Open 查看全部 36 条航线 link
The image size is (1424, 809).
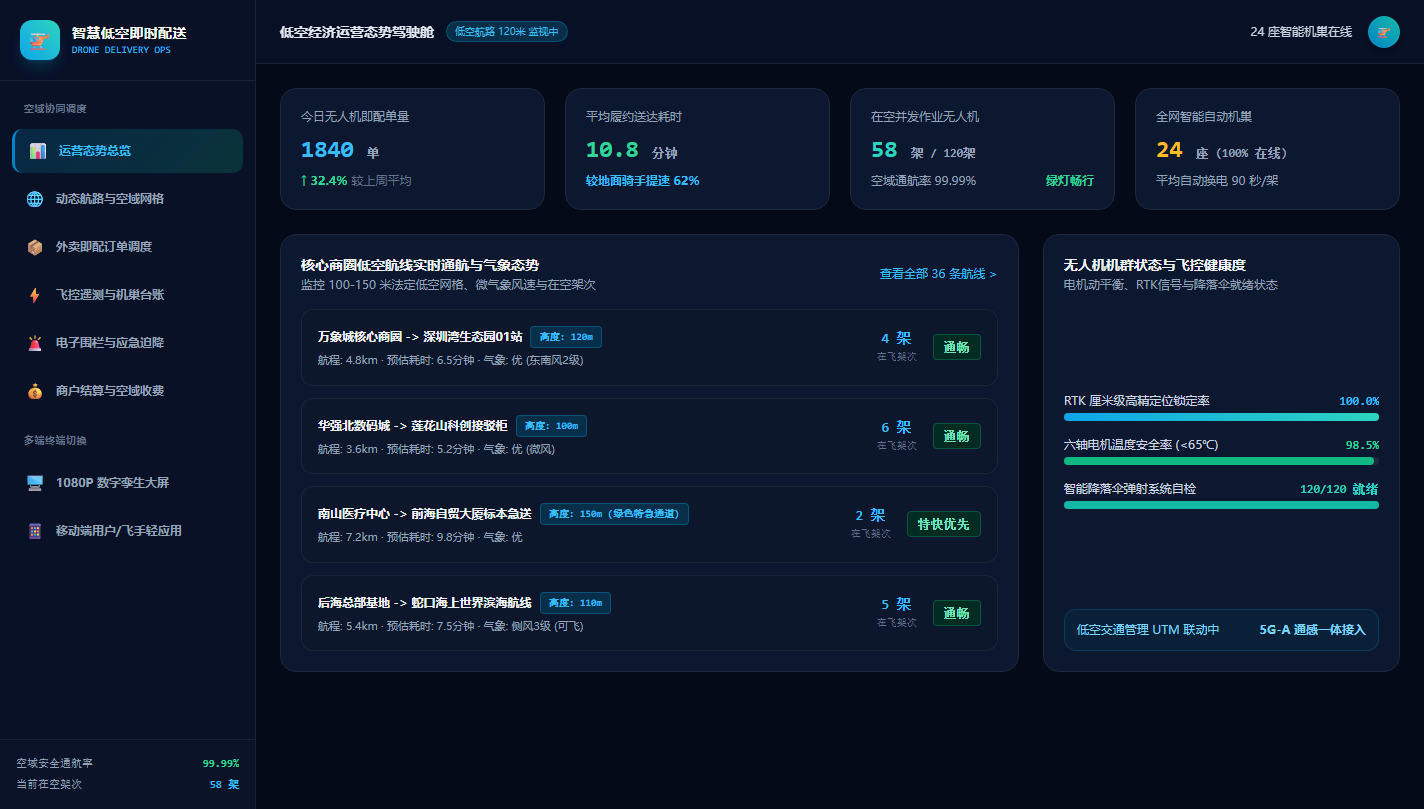pyautogui.click(x=938, y=273)
